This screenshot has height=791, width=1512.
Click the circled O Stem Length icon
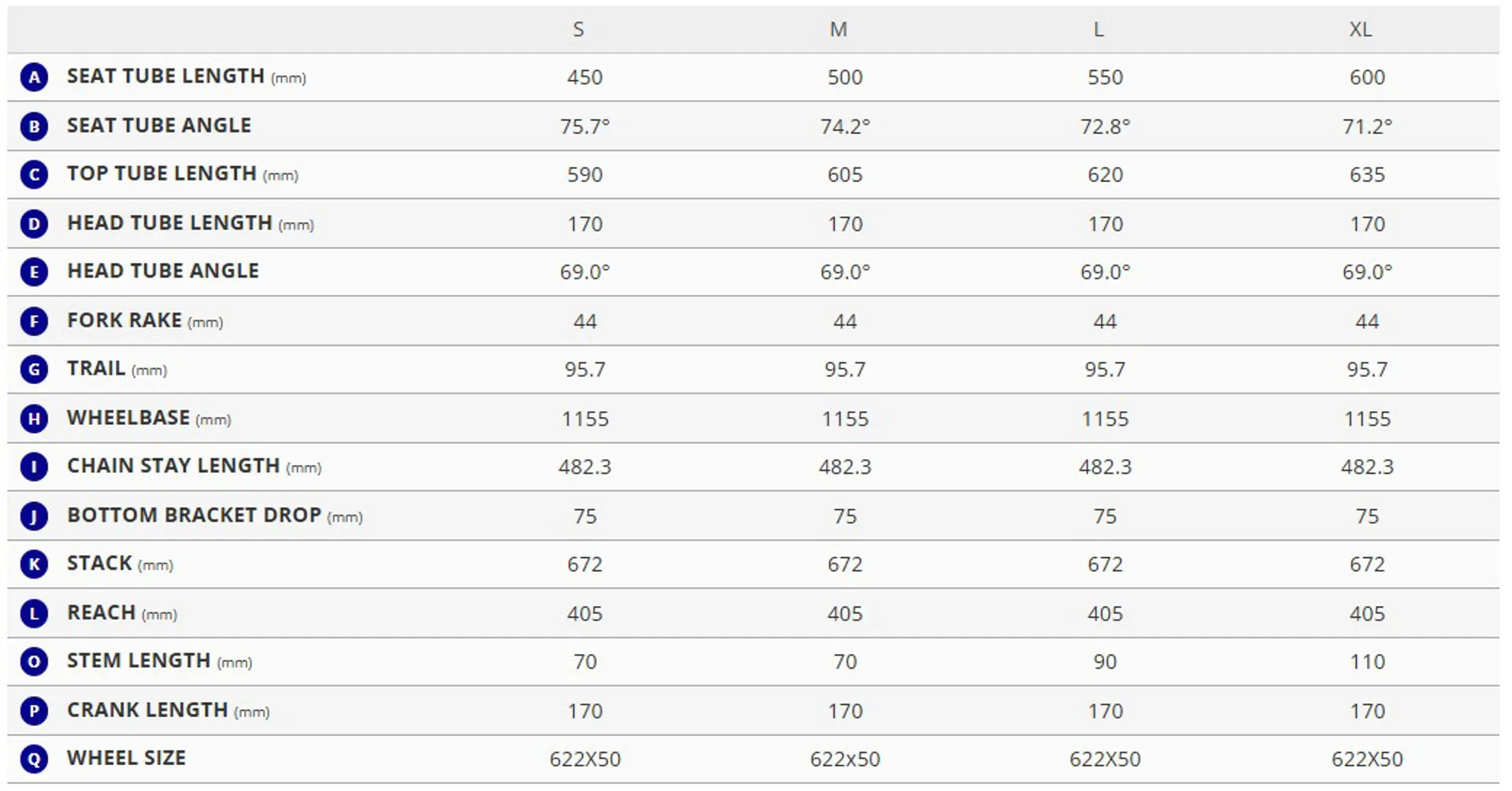(x=34, y=662)
